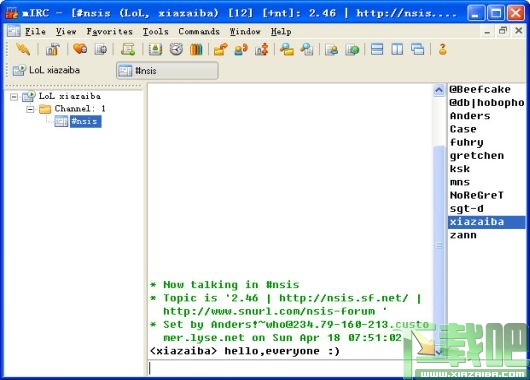This screenshot has width=530, height=380.
Task: Cascade windows using the toolbar icon
Action: [417, 50]
